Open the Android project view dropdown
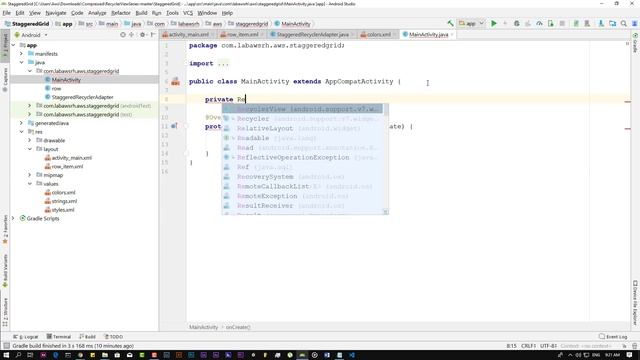Image resolution: width=640 pixels, height=360 pixels. [31, 35]
